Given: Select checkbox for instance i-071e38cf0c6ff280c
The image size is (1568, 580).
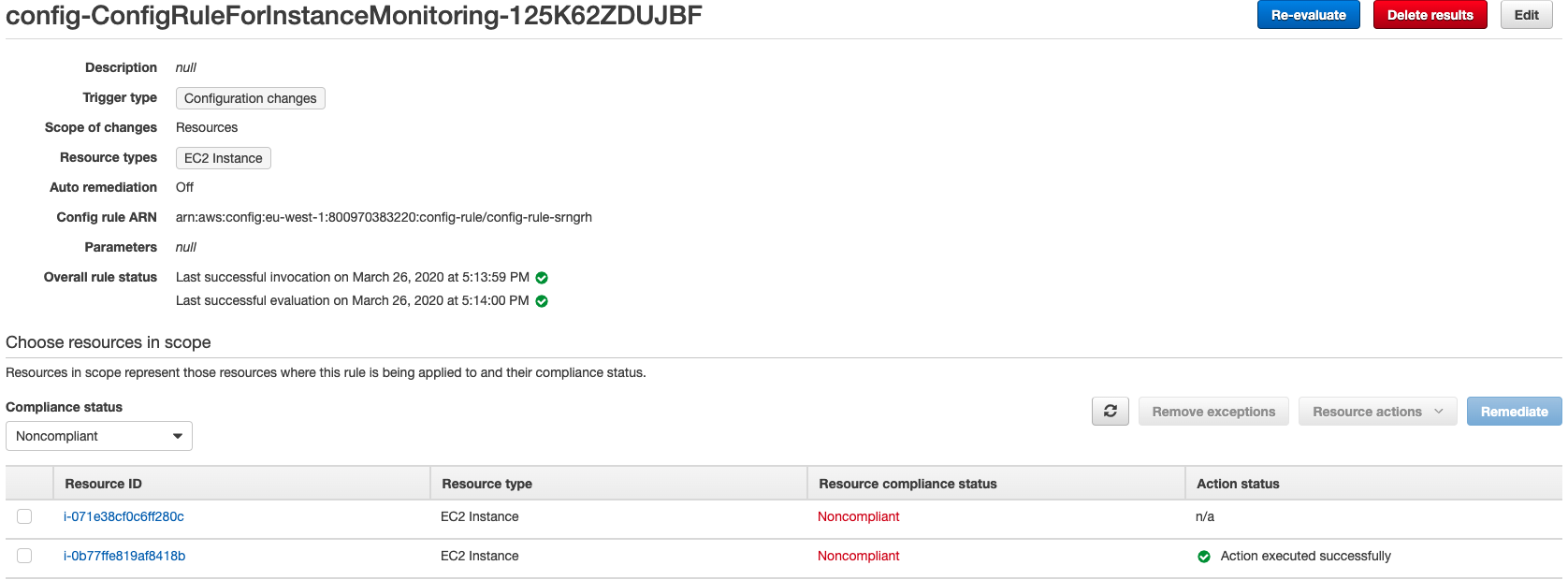Looking at the screenshot, I should [24, 516].
